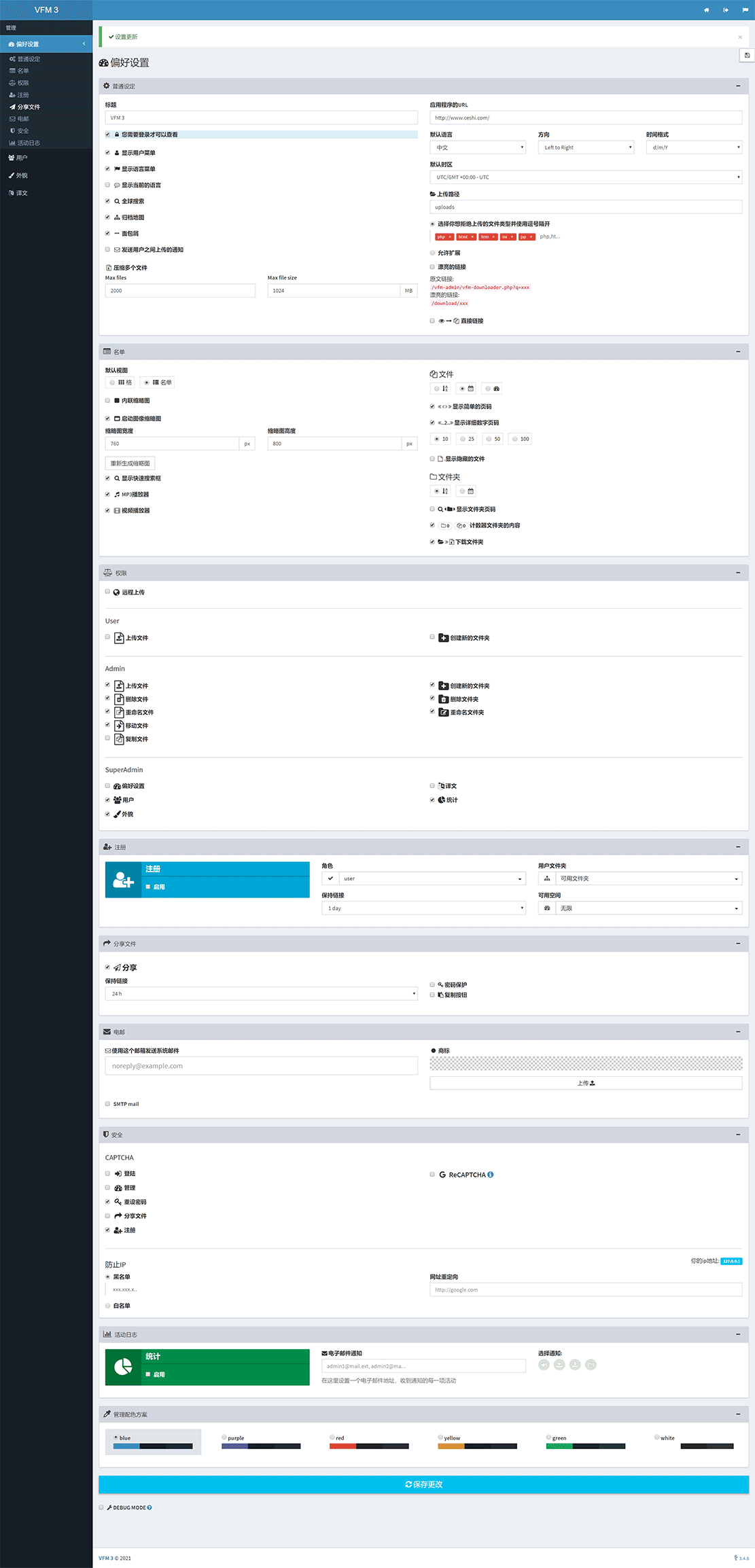Click the home icon in top bar
The image size is (755, 1568).
pyautogui.click(x=707, y=10)
